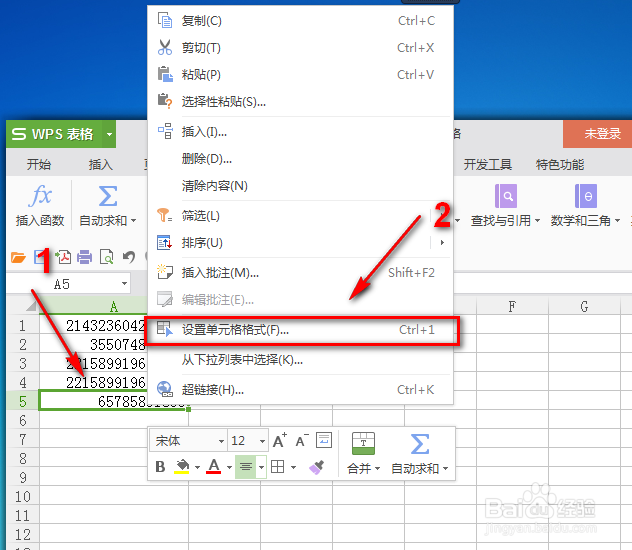Select column G header
Image resolution: width=632 pixels, height=550 pixels.
pos(584,307)
